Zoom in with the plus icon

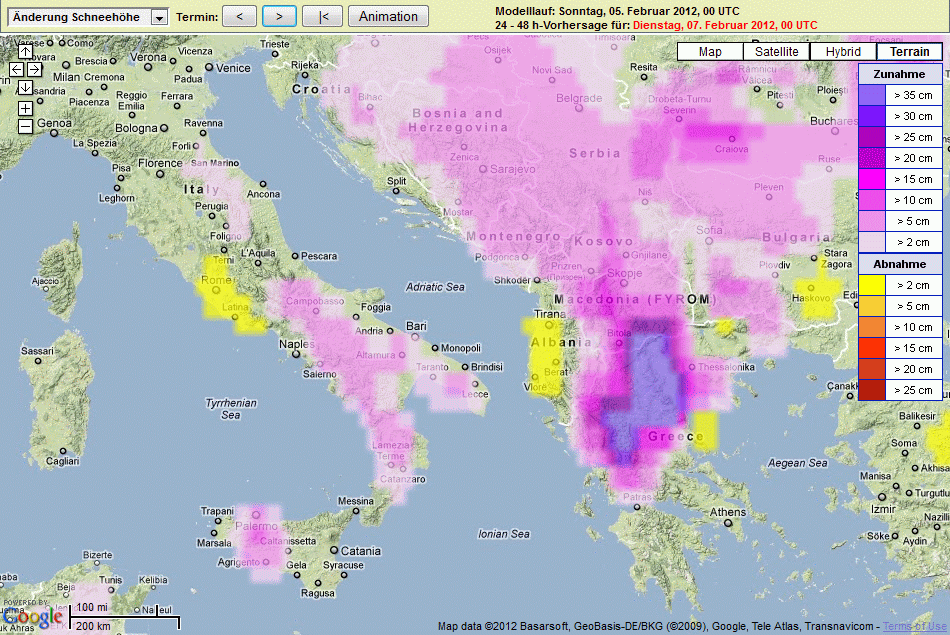[x=25, y=108]
